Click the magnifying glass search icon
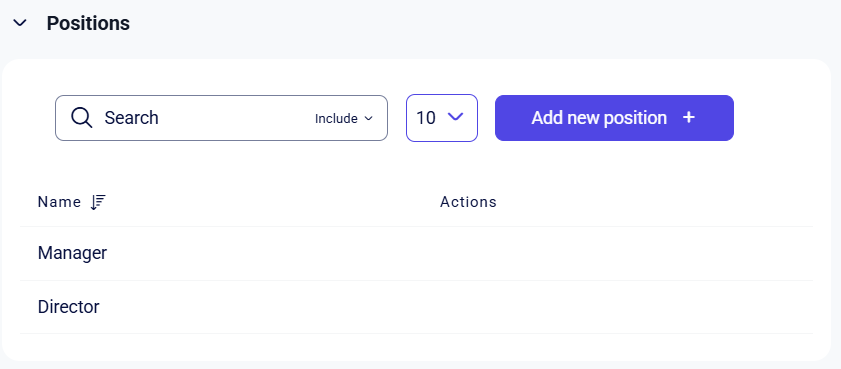Viewport: 841px width, 369px height. tap(82, 117)
